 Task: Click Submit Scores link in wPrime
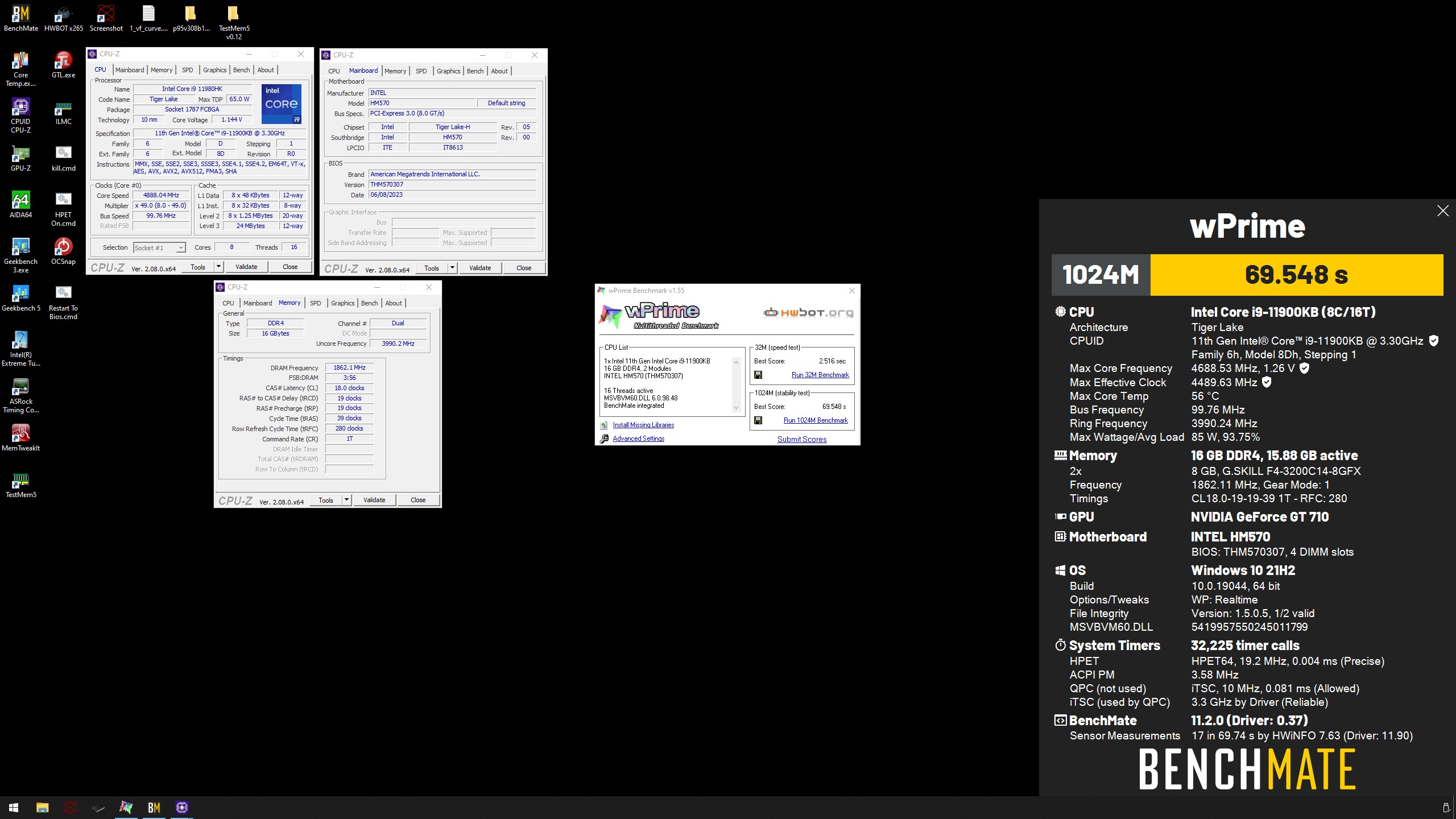coord(802,439)
